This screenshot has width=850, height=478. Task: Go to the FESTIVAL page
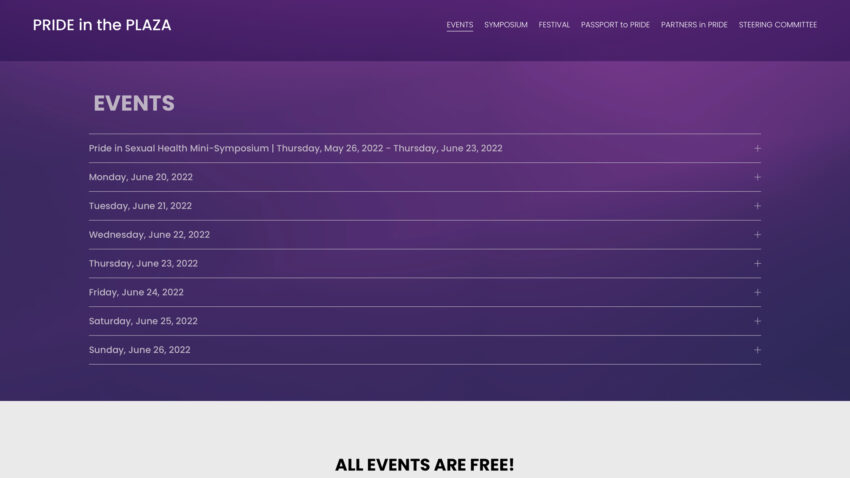point(554,25)
